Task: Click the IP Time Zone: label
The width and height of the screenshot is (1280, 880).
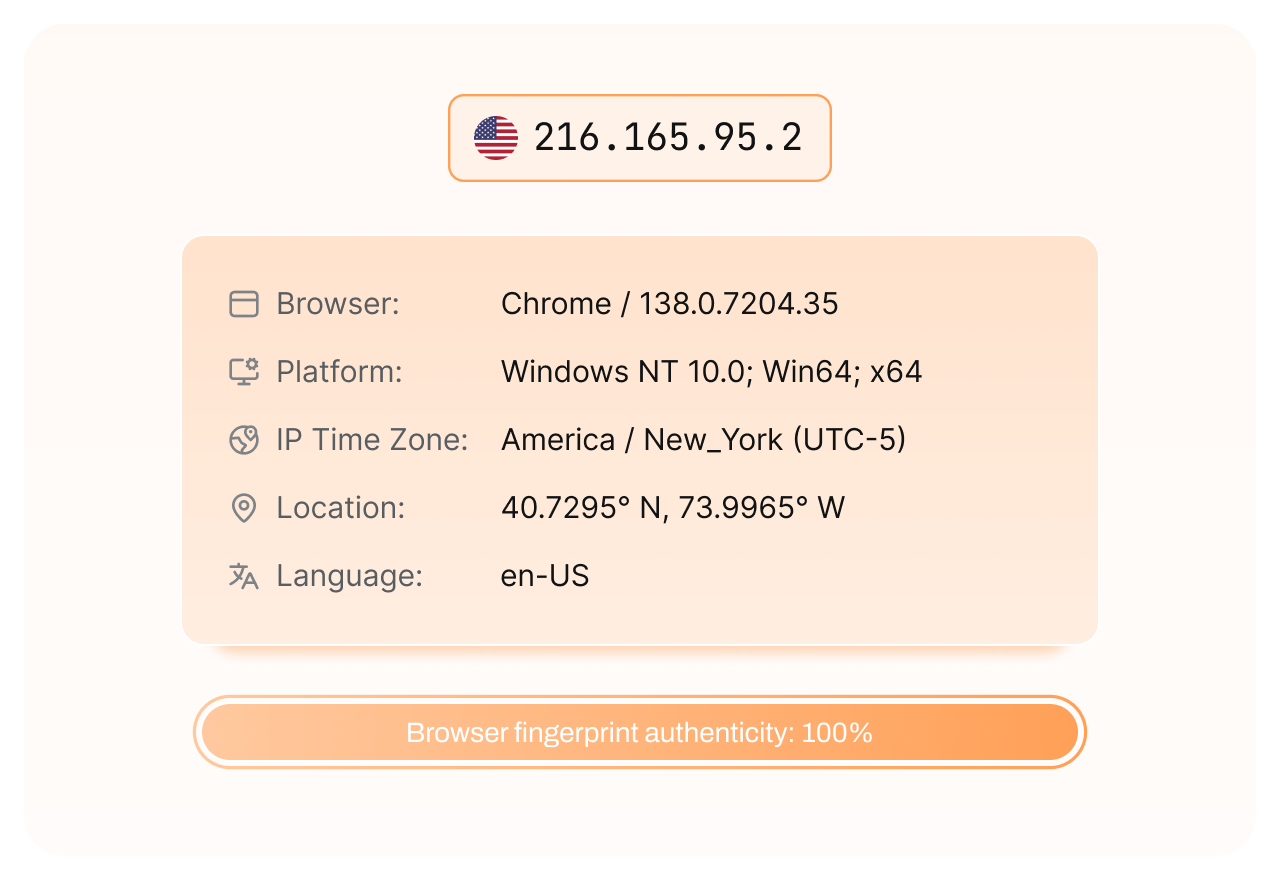Action: tap(372, 440)
